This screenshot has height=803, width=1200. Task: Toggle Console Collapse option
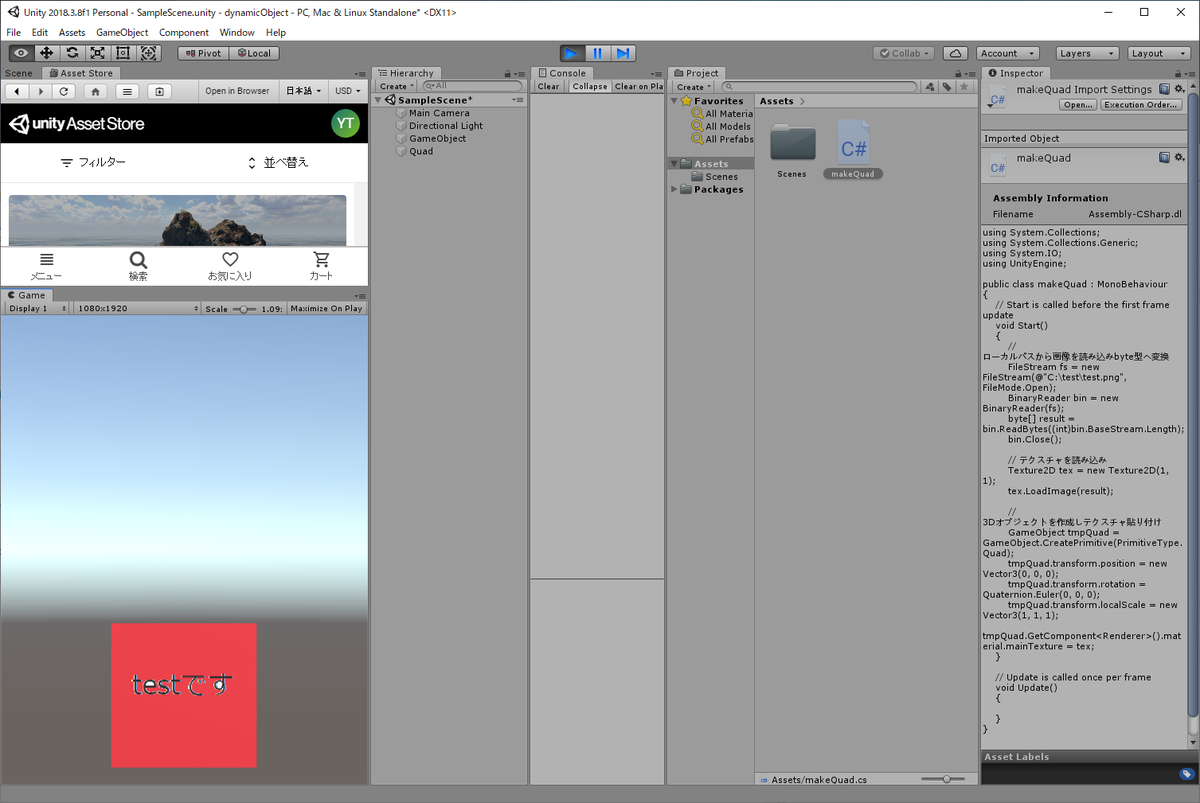(590, 87)
